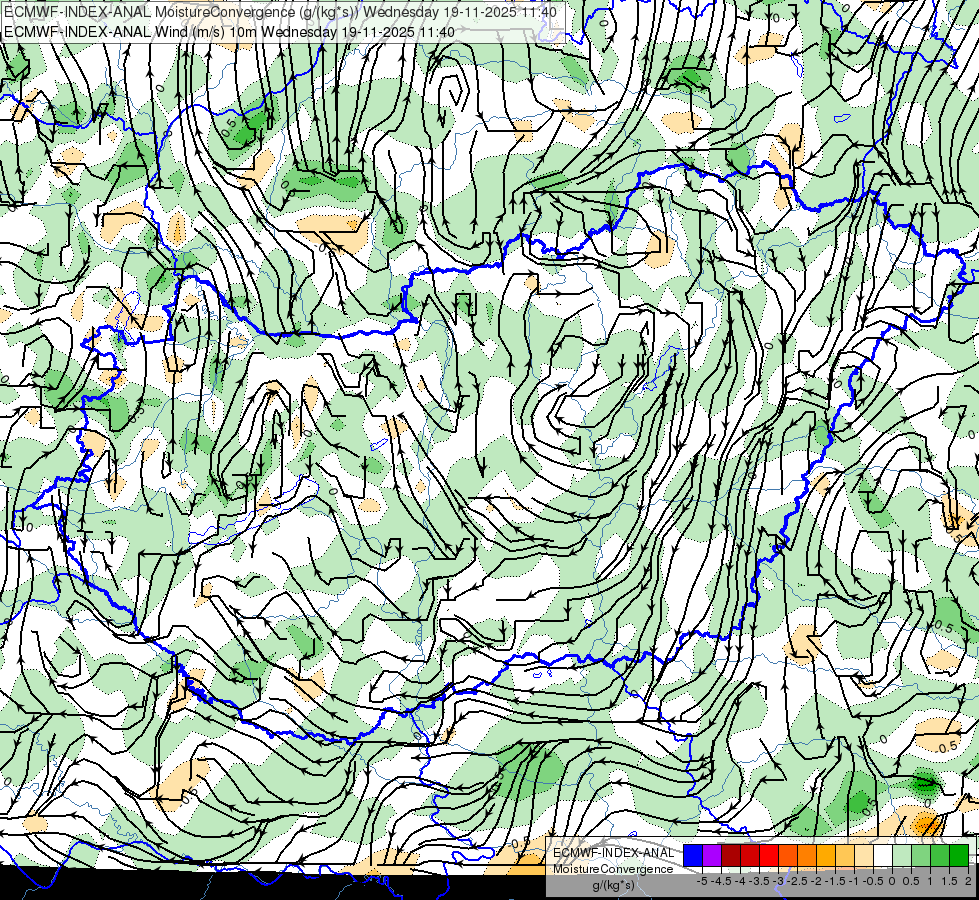Click the blue swatch at the legend's far left
The width and height of the screenshot is (979, 900).
tap(693, 855)
